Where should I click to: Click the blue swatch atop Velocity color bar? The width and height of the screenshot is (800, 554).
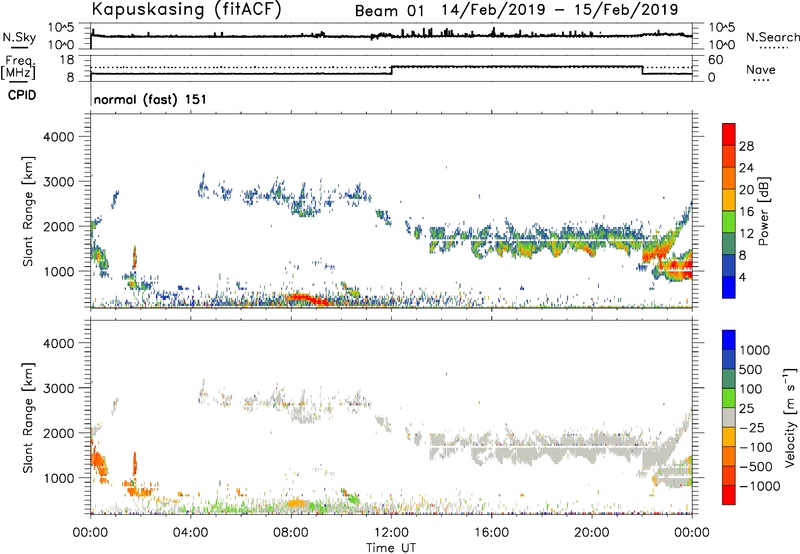[x=729, y=340]
